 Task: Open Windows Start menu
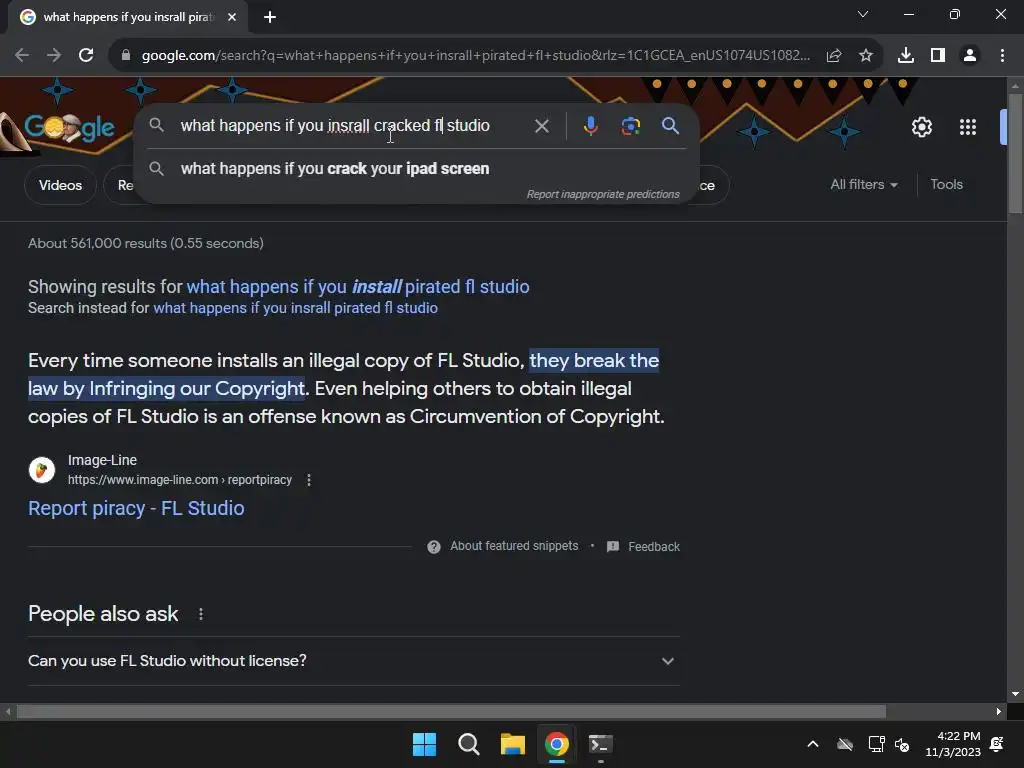424,744
